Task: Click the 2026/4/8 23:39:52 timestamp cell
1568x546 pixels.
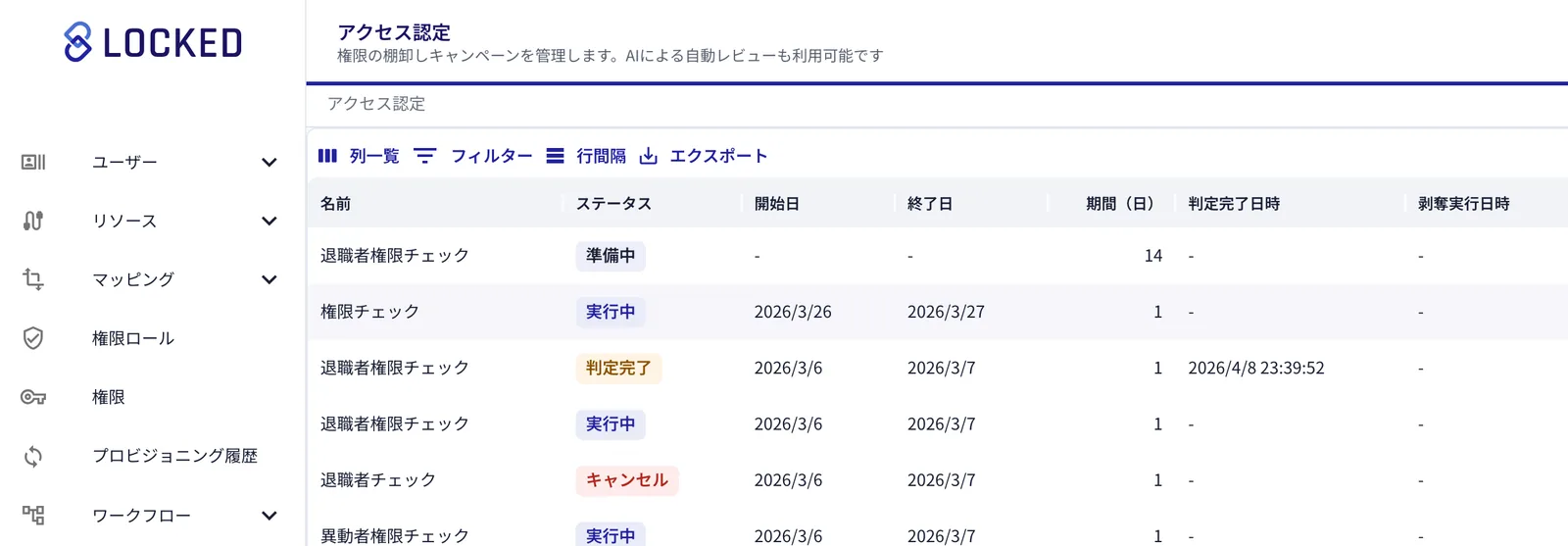Action: (x=1256, y=368)
